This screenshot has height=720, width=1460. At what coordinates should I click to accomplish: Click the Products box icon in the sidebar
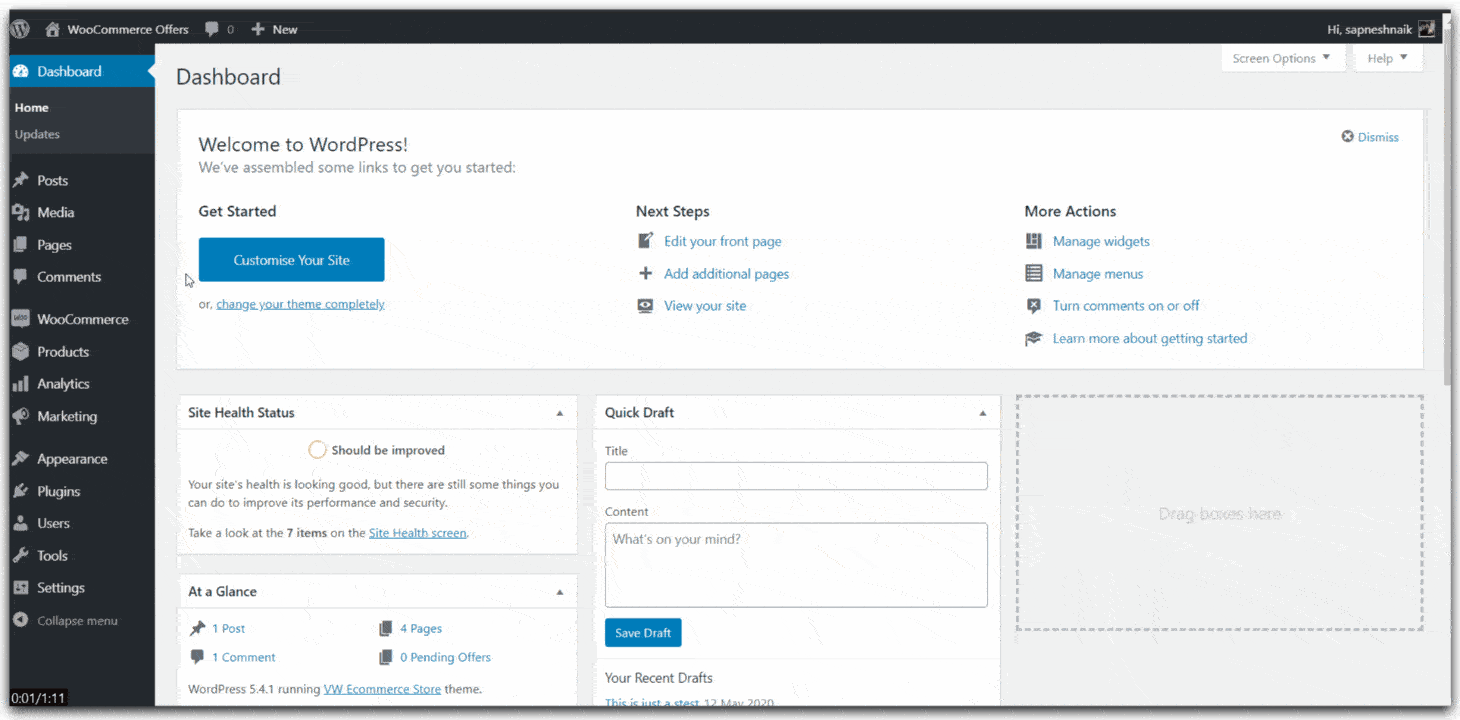[20, 352]
